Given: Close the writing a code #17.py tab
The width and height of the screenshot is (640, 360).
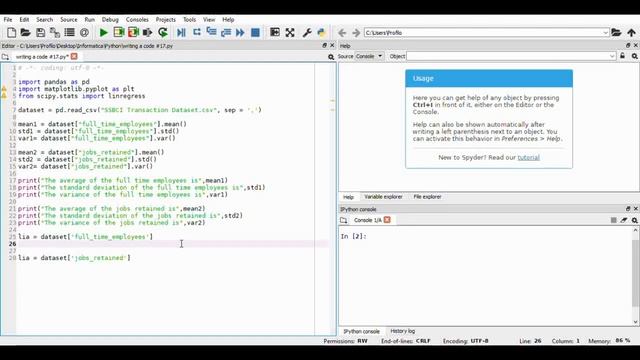Looking at the screenshot, I should click(x=74, y=56).
